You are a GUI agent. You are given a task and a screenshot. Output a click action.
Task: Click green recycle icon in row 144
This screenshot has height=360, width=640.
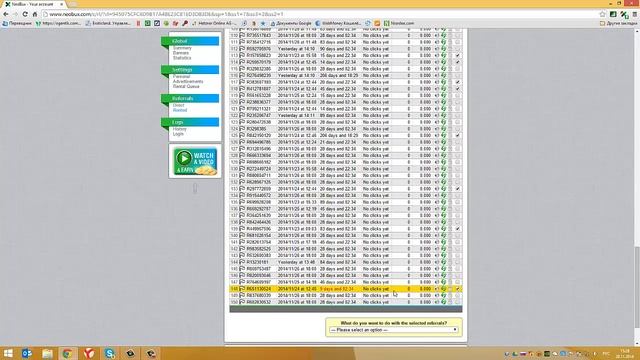pos(444,262)
